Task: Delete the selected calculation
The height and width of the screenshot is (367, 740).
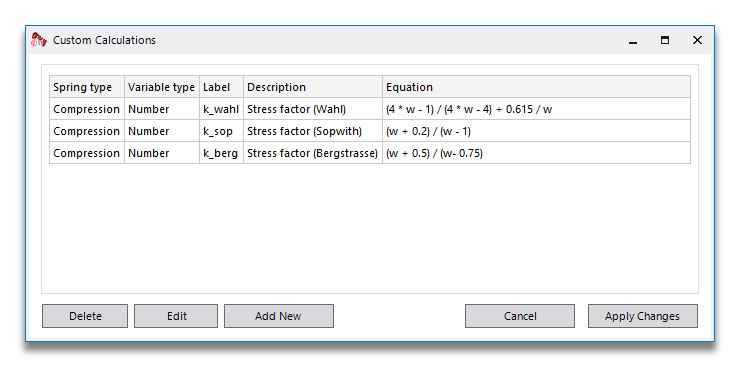Action: pos(85,316)
